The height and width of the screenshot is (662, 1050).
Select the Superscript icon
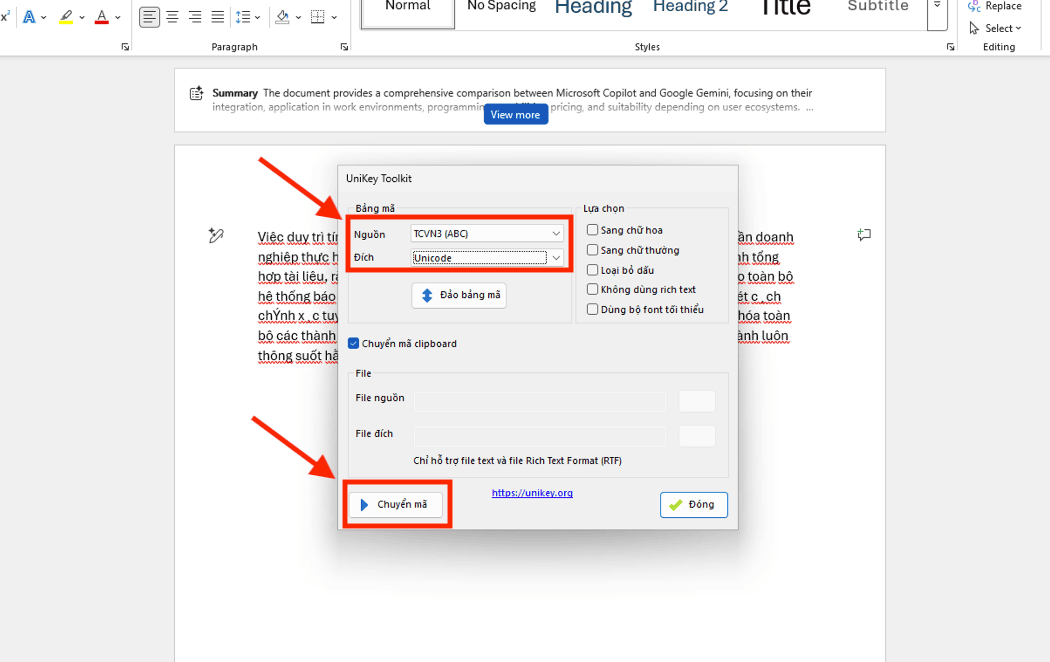pyautogui.click(x=6, y=15)
